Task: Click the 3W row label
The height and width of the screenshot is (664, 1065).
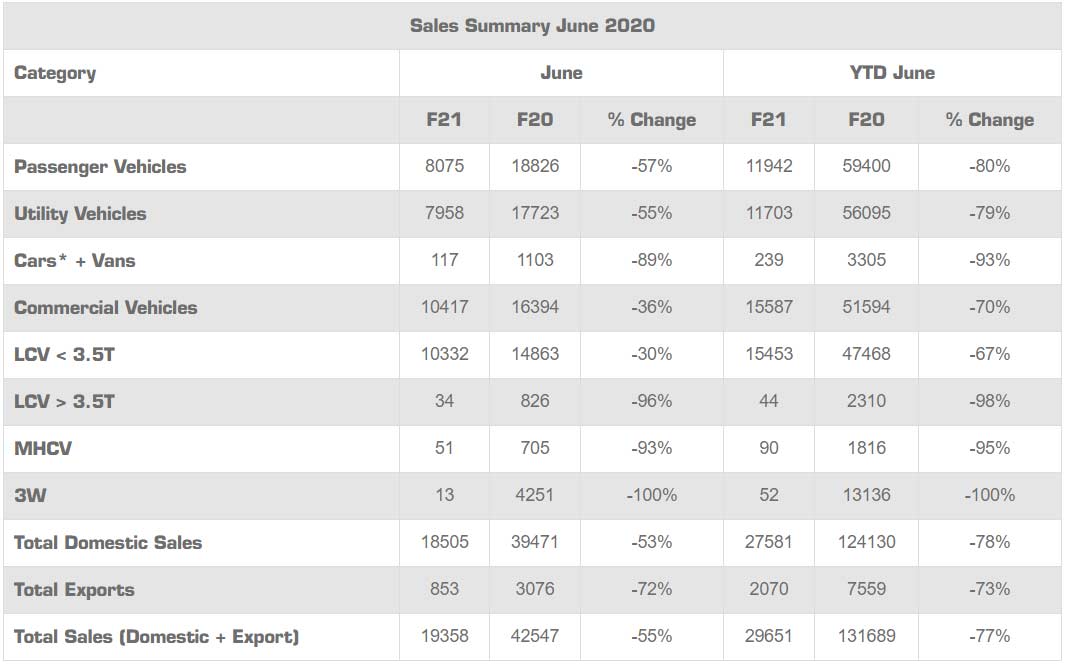Action: coord(30,495)
